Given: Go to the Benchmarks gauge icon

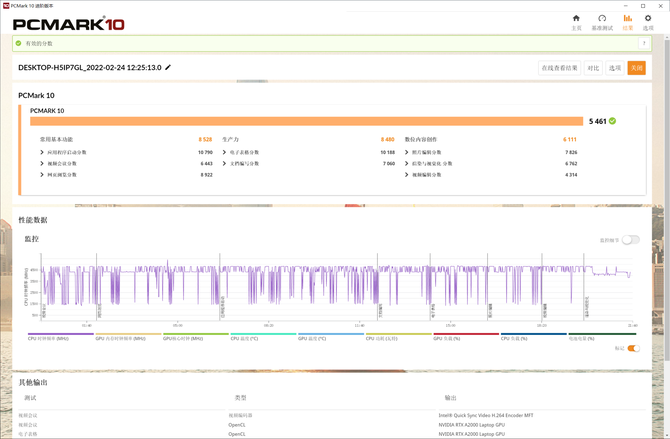Looking at the screenshot, I should tap(602, 21).
